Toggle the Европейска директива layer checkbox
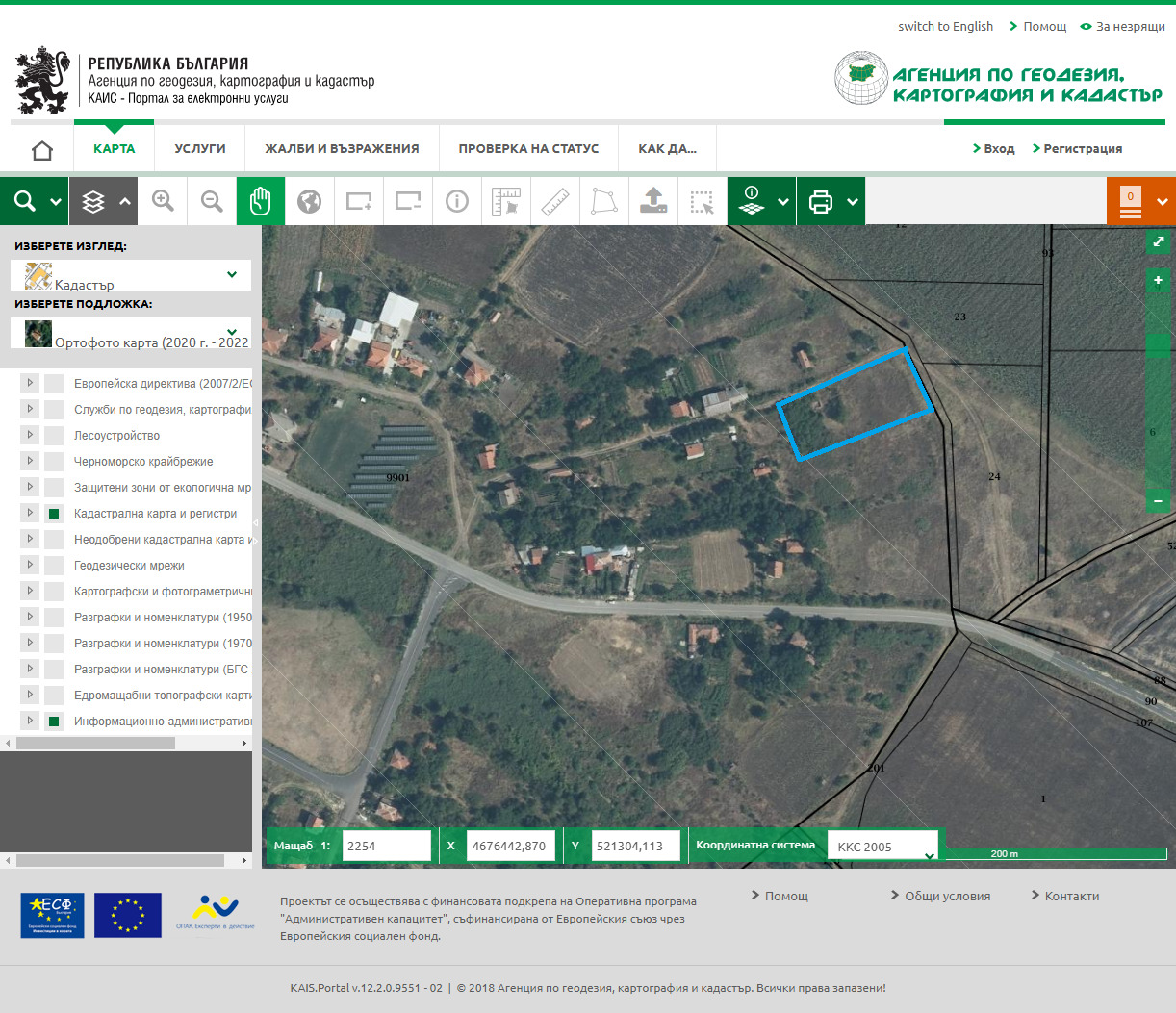Screen dimensions: 1176x1013 (54, 384)
